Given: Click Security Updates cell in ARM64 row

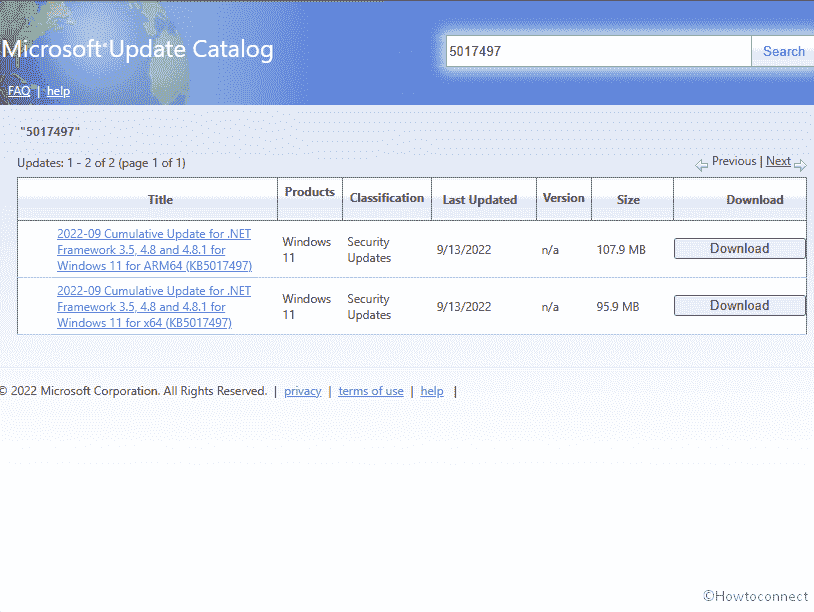Looking at the screenshot, I should point(369,250).
